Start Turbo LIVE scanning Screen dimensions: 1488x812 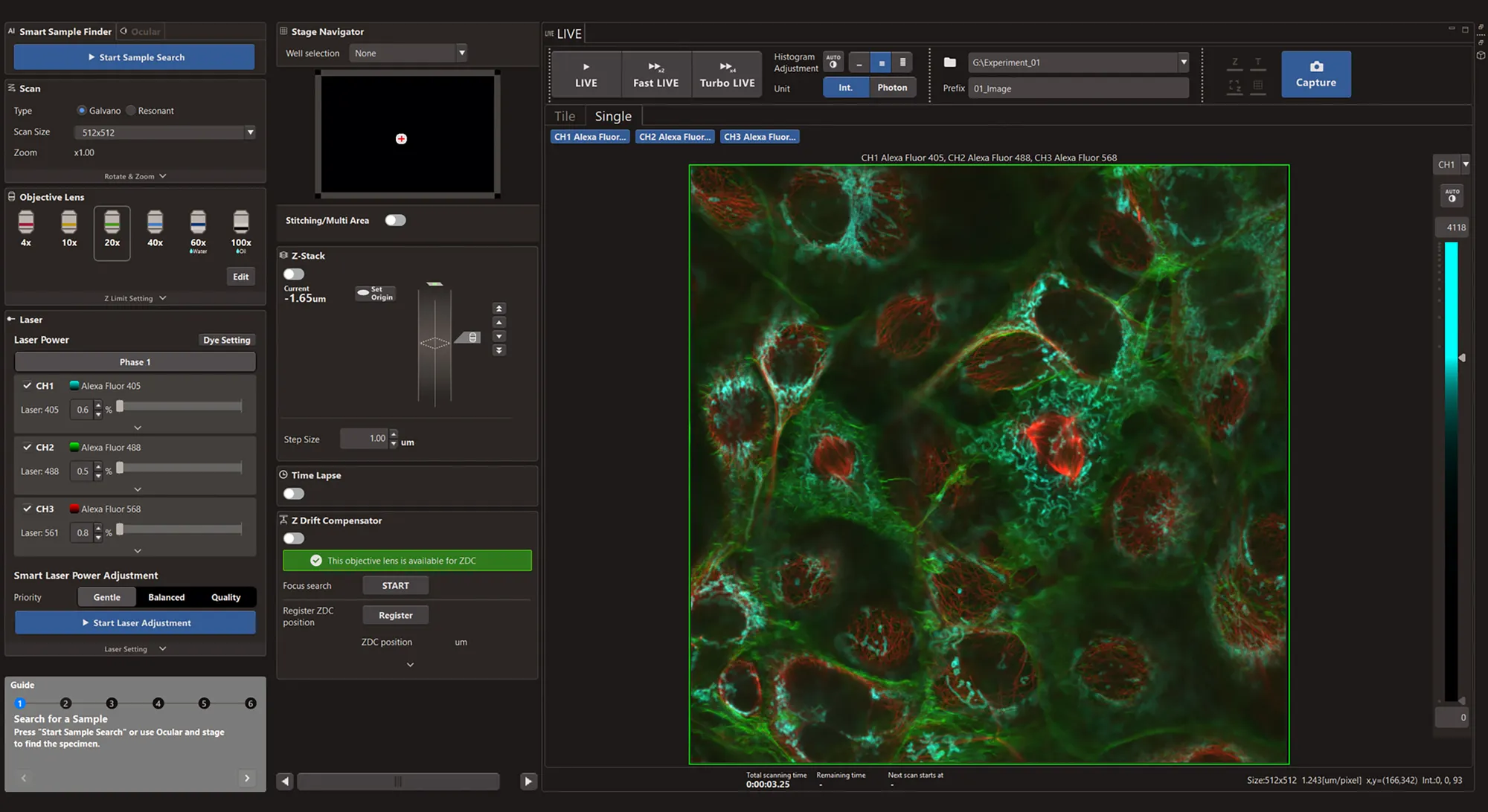727,74
